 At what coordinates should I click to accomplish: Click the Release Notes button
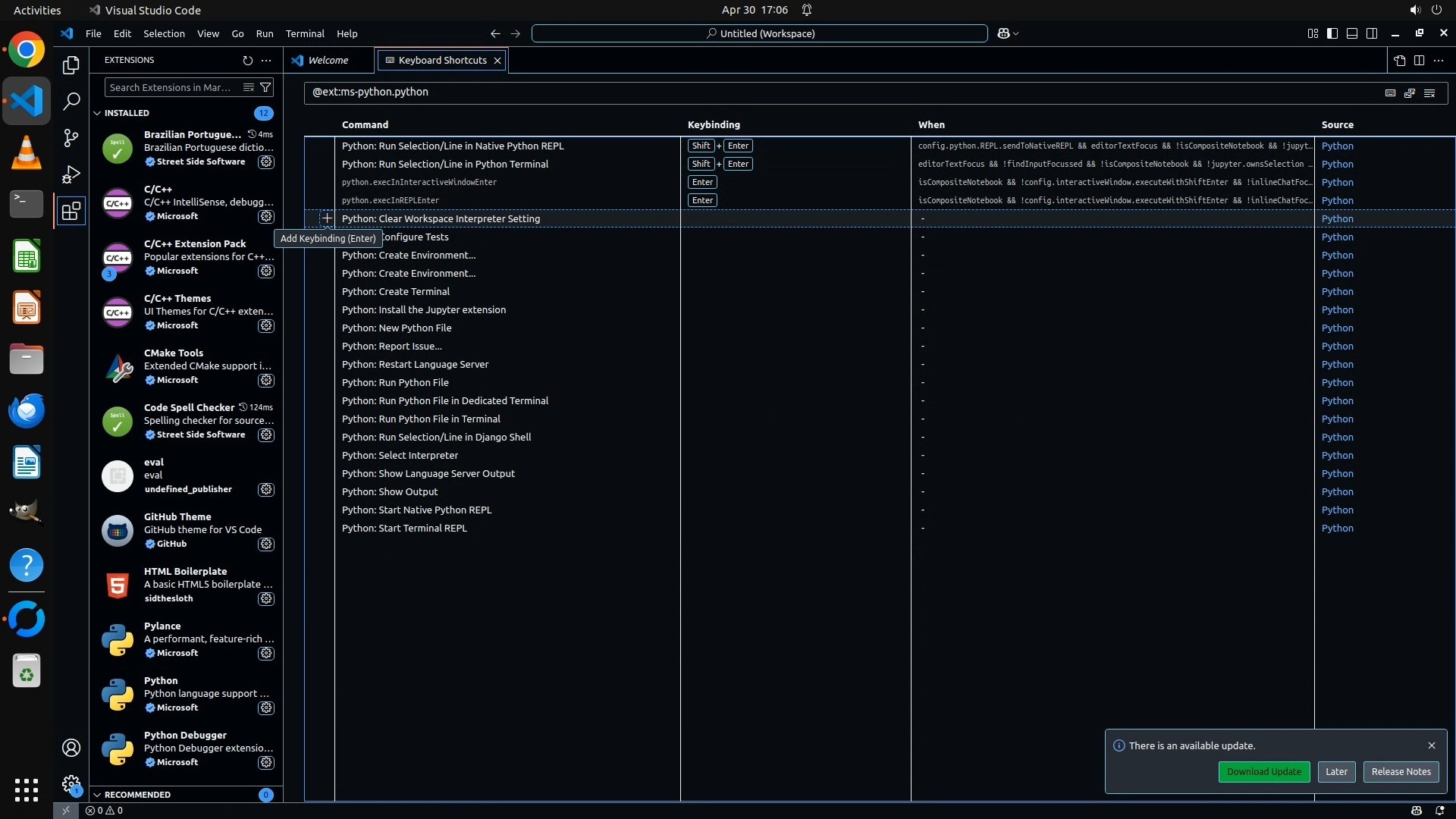tap(1401, 771)
